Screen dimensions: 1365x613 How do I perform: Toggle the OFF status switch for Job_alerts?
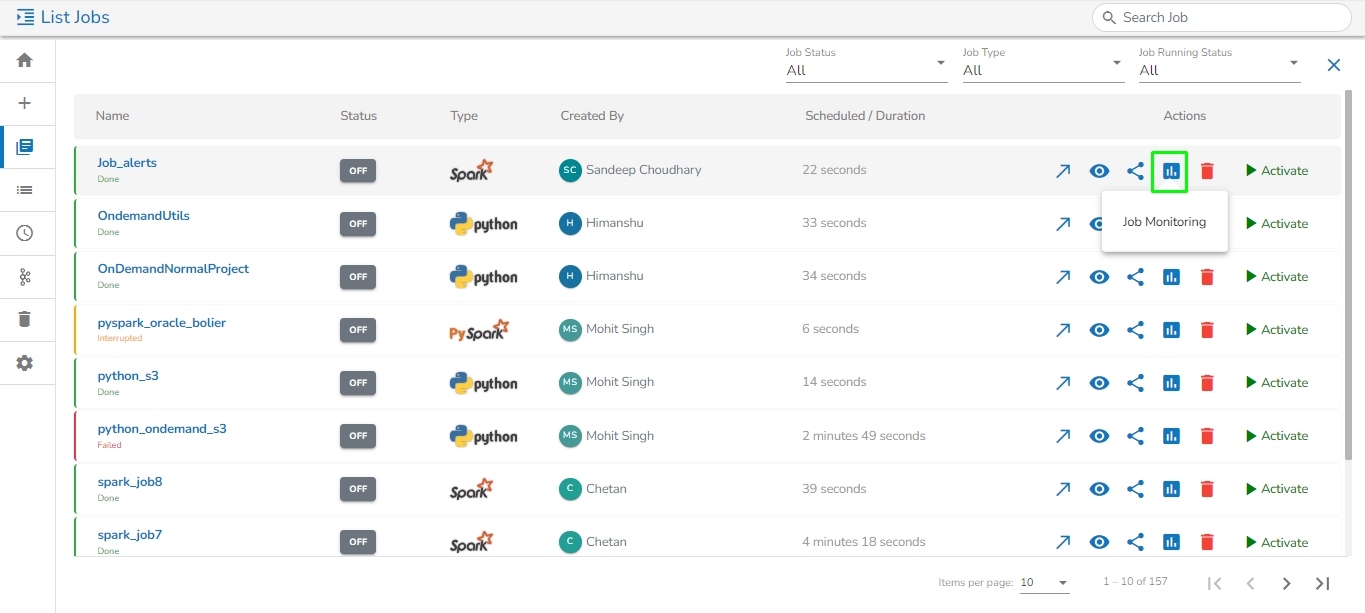pyautogui.click(x=358, y=171)
